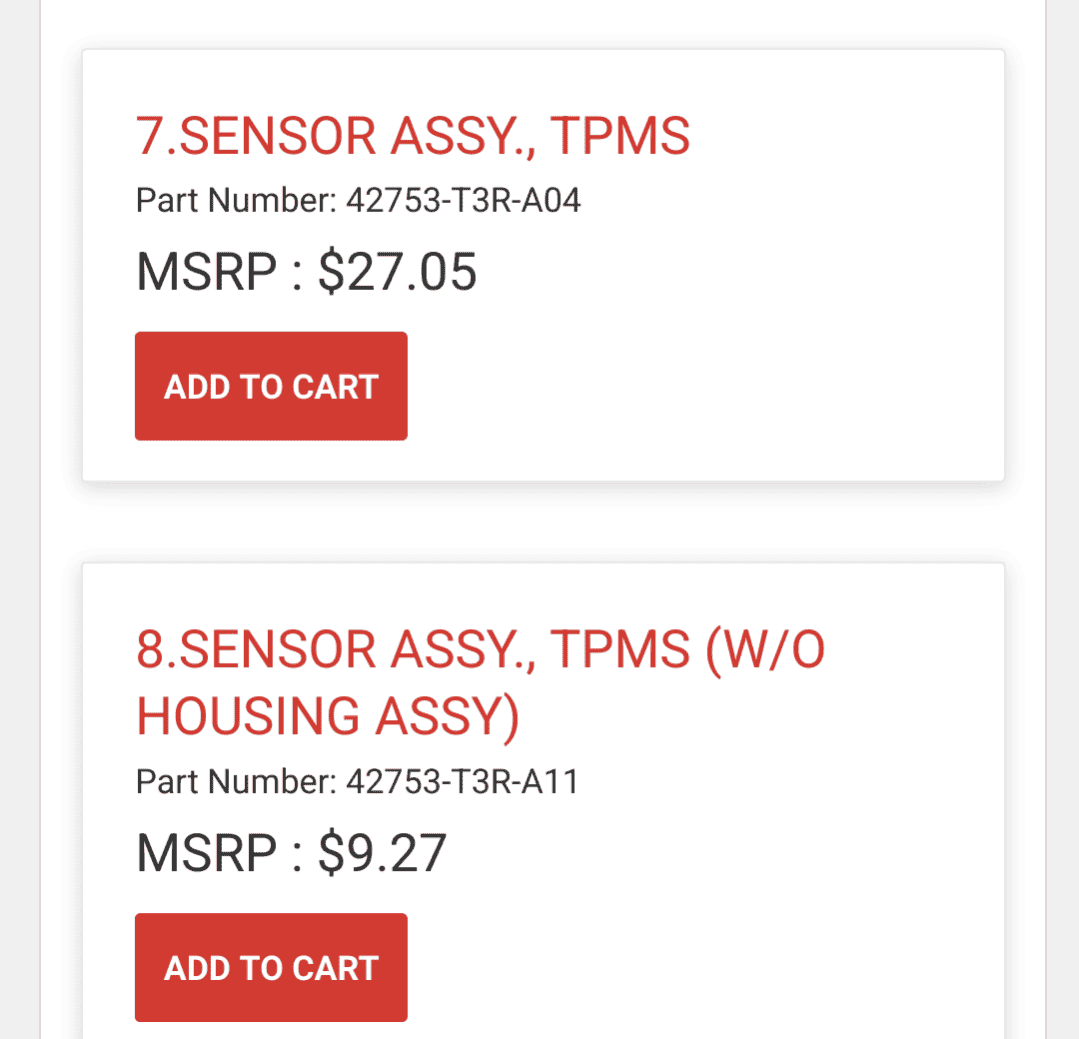Click the number 7 prefix in the first title
Screen dimensions: 1079x1039
pyautogui.click(x=148, y=136)
